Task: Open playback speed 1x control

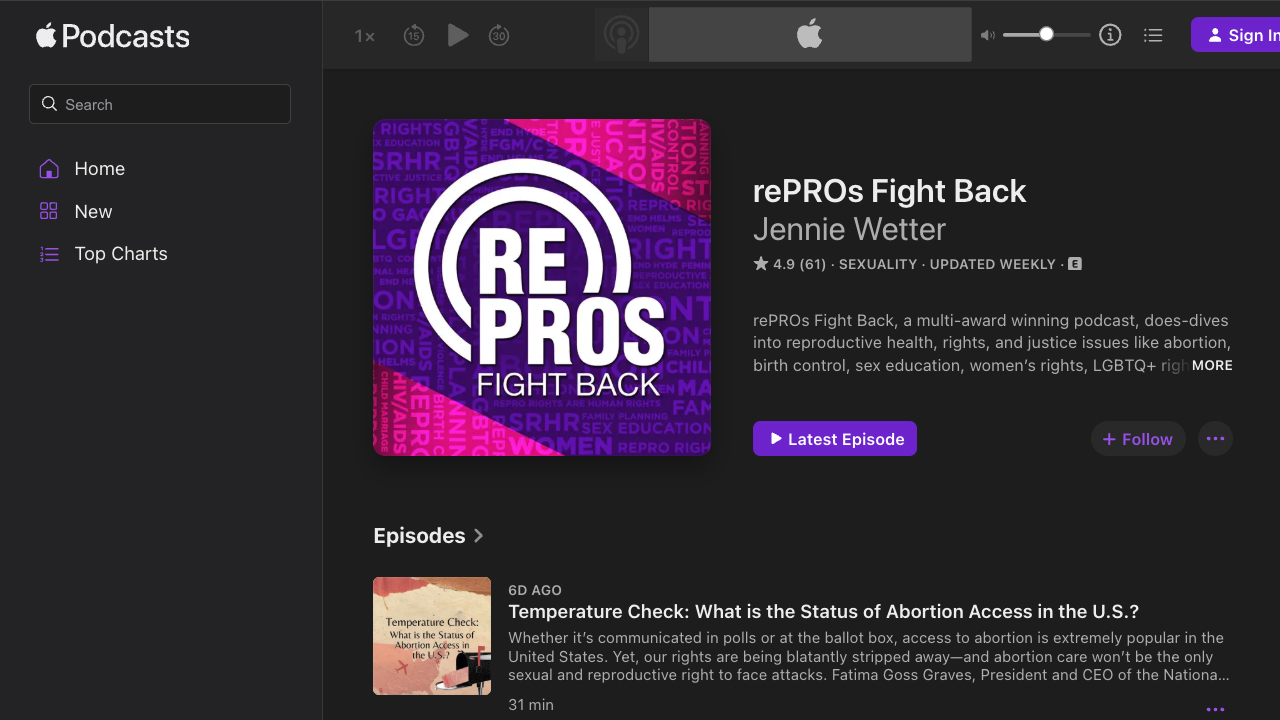Action: (365, 36)
